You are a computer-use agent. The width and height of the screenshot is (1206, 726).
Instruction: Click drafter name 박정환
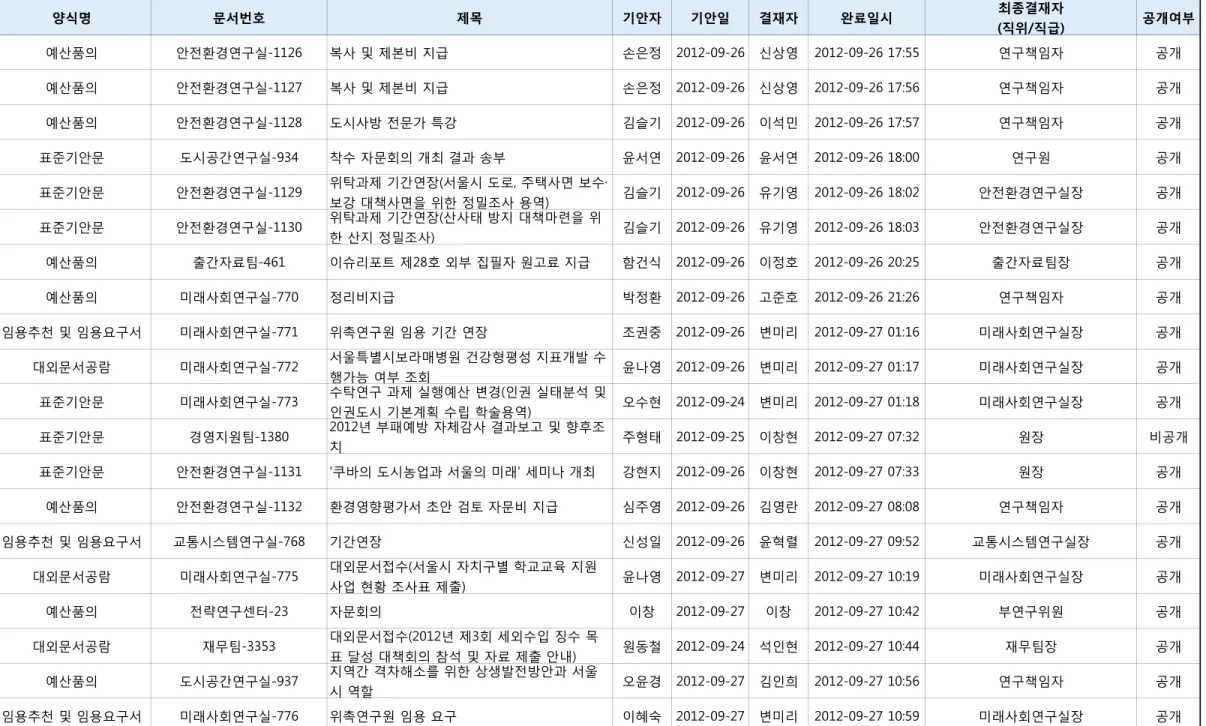click(641, 298)
